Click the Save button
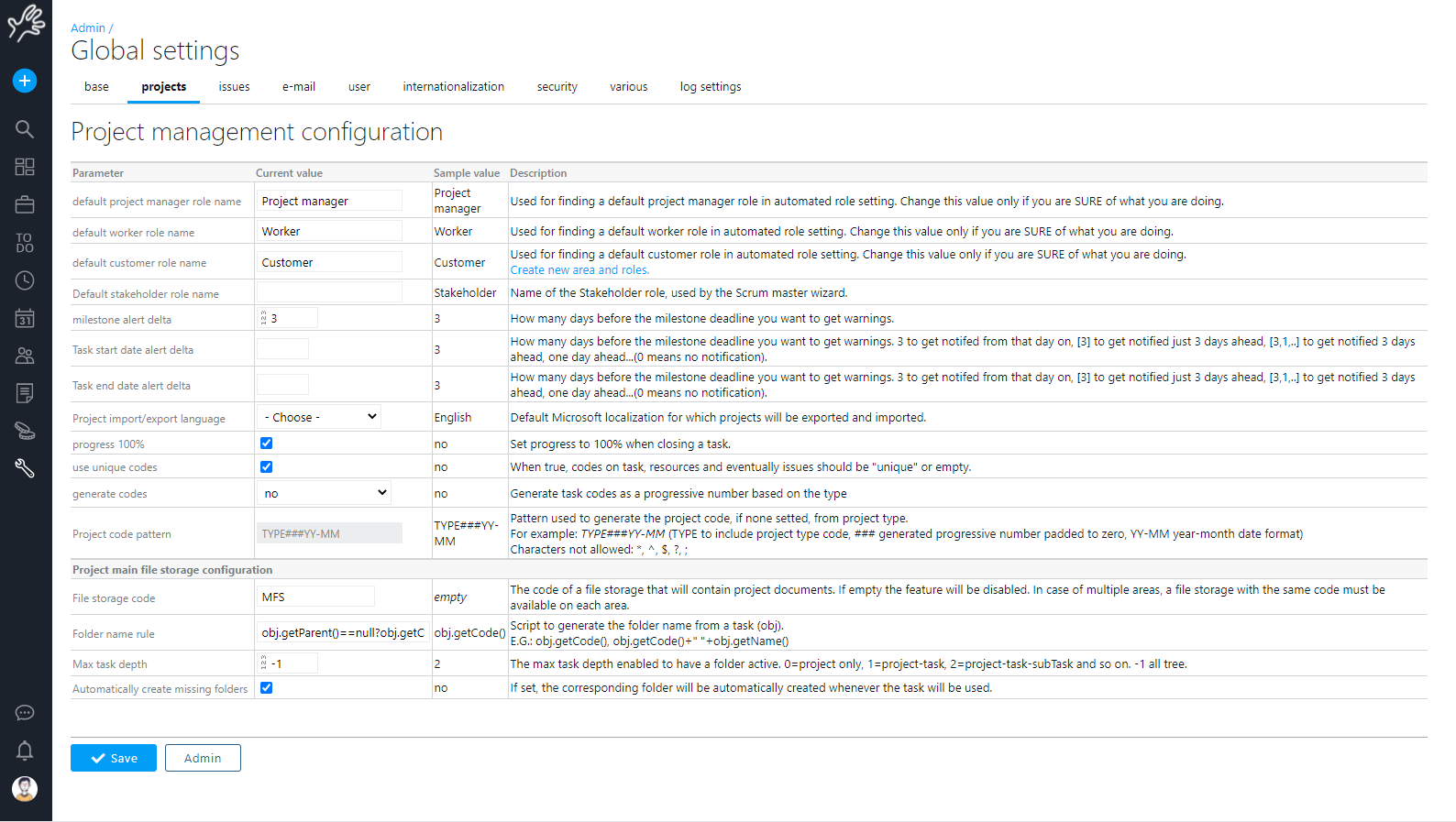Screen dimensions: 1456x822 [x=114, y=758]
